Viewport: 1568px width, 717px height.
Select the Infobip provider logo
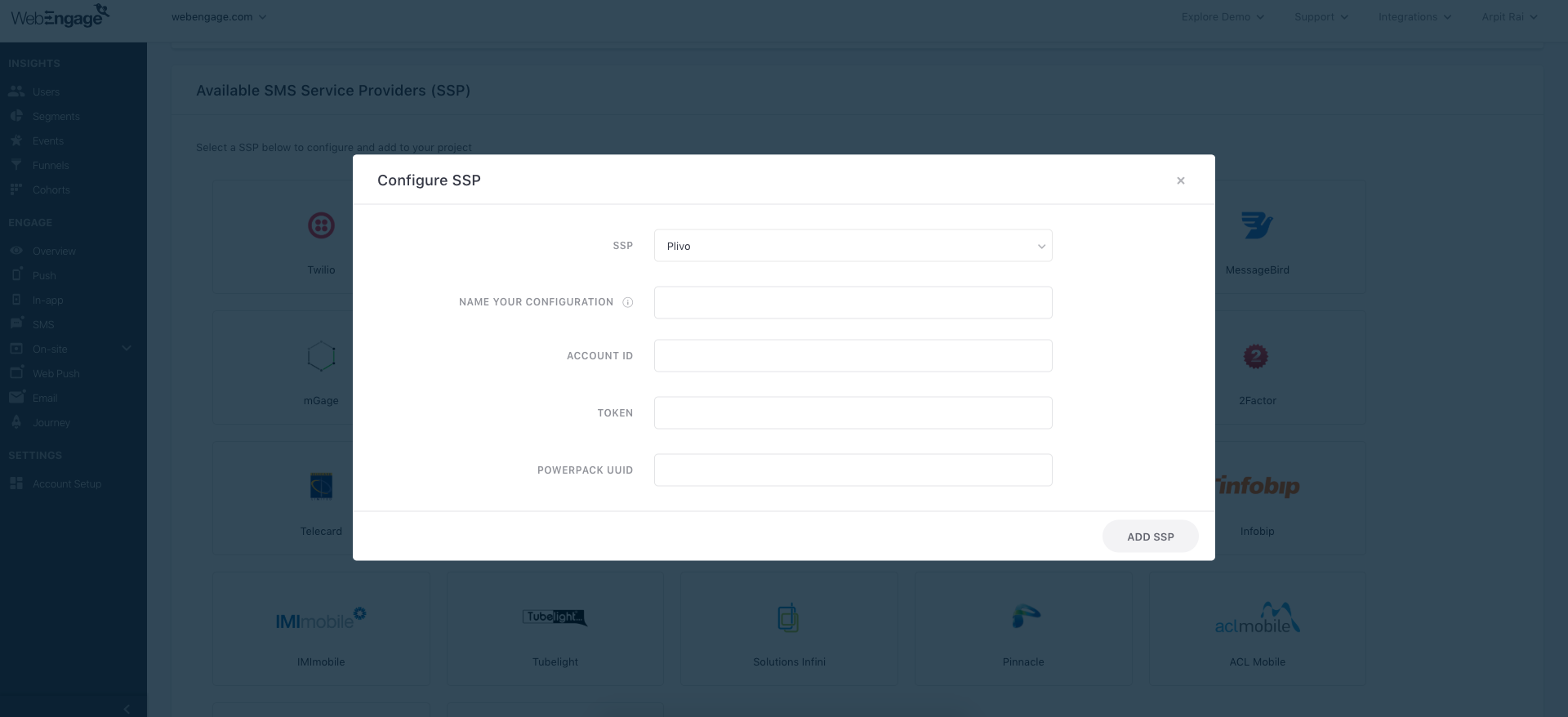click(x=1258, y=486)
